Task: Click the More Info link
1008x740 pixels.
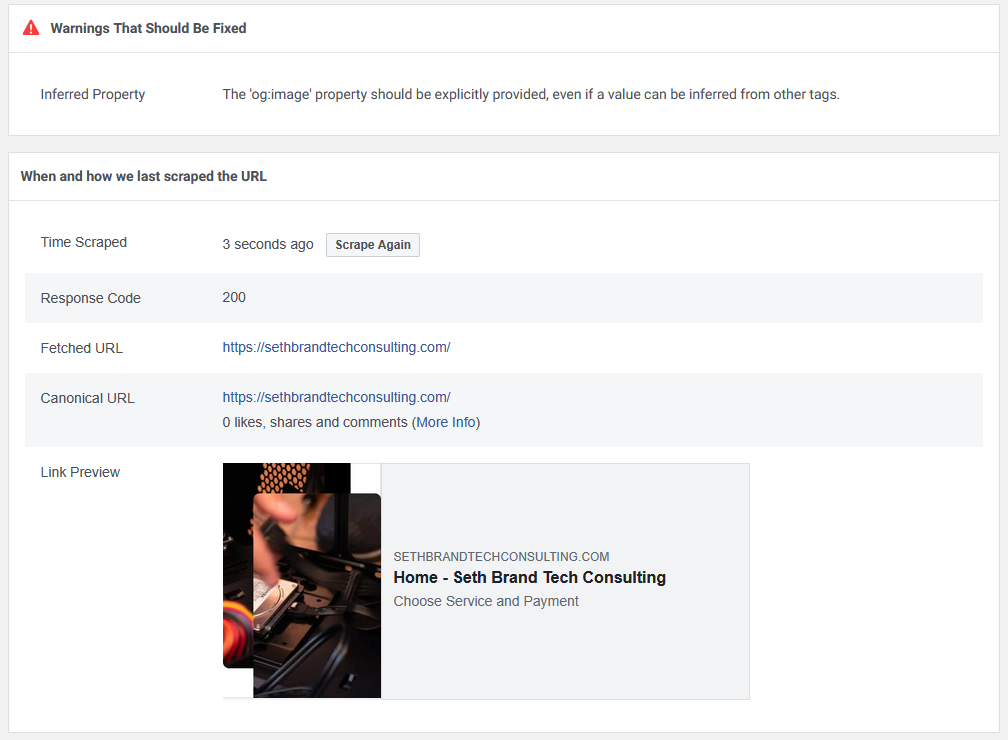Action: click(446, 422)
